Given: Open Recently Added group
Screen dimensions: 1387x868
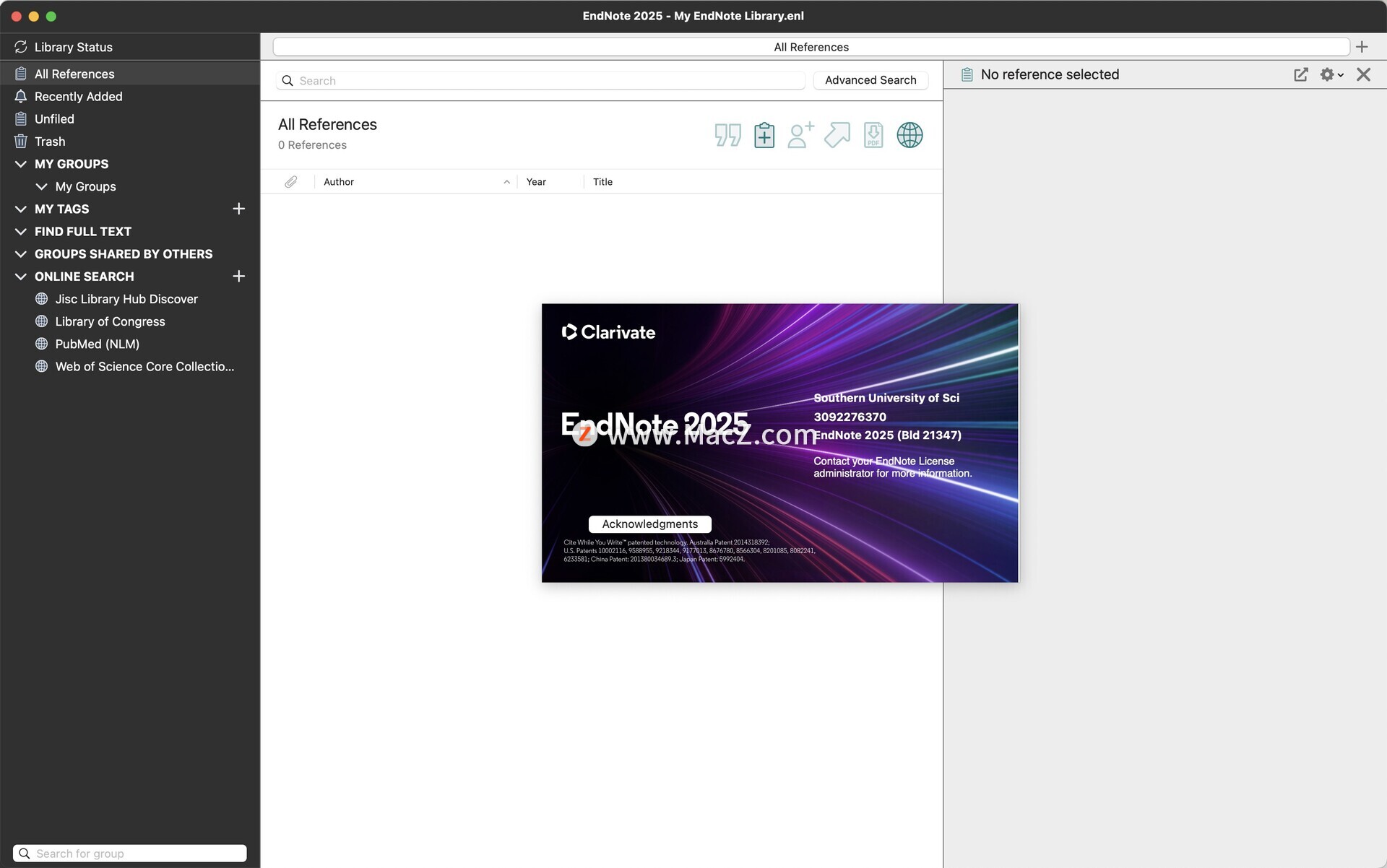Looking at the screenshot, I should coord(130,96).
